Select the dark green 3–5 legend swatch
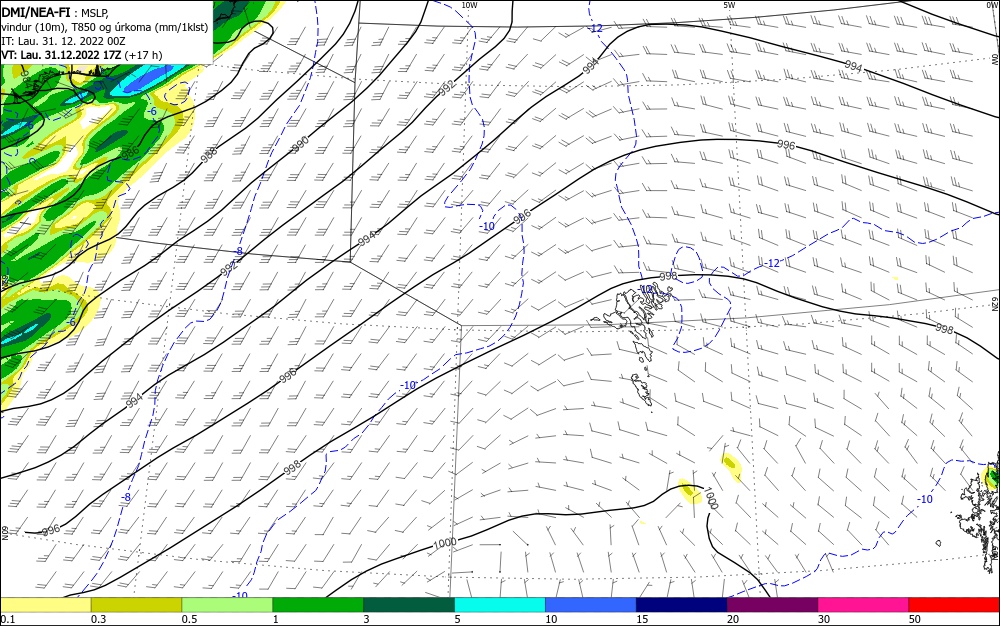Image resolution: width=1000 pixels, height=626 pixels. coord(409,605)
